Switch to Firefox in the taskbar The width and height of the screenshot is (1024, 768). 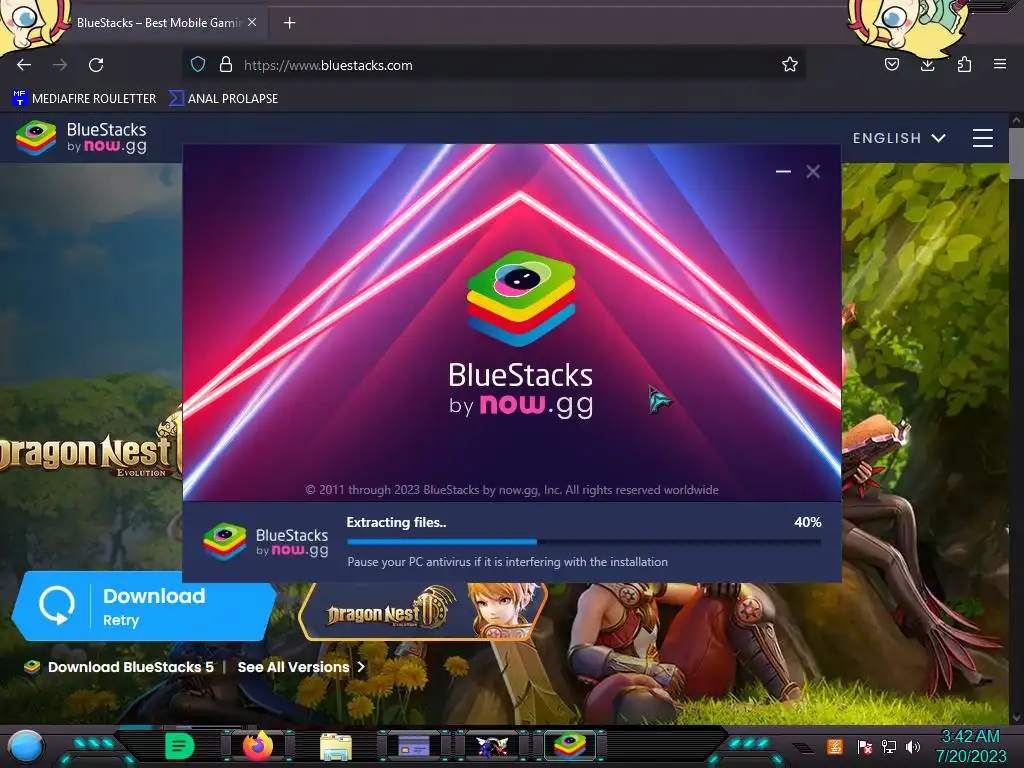258,746
